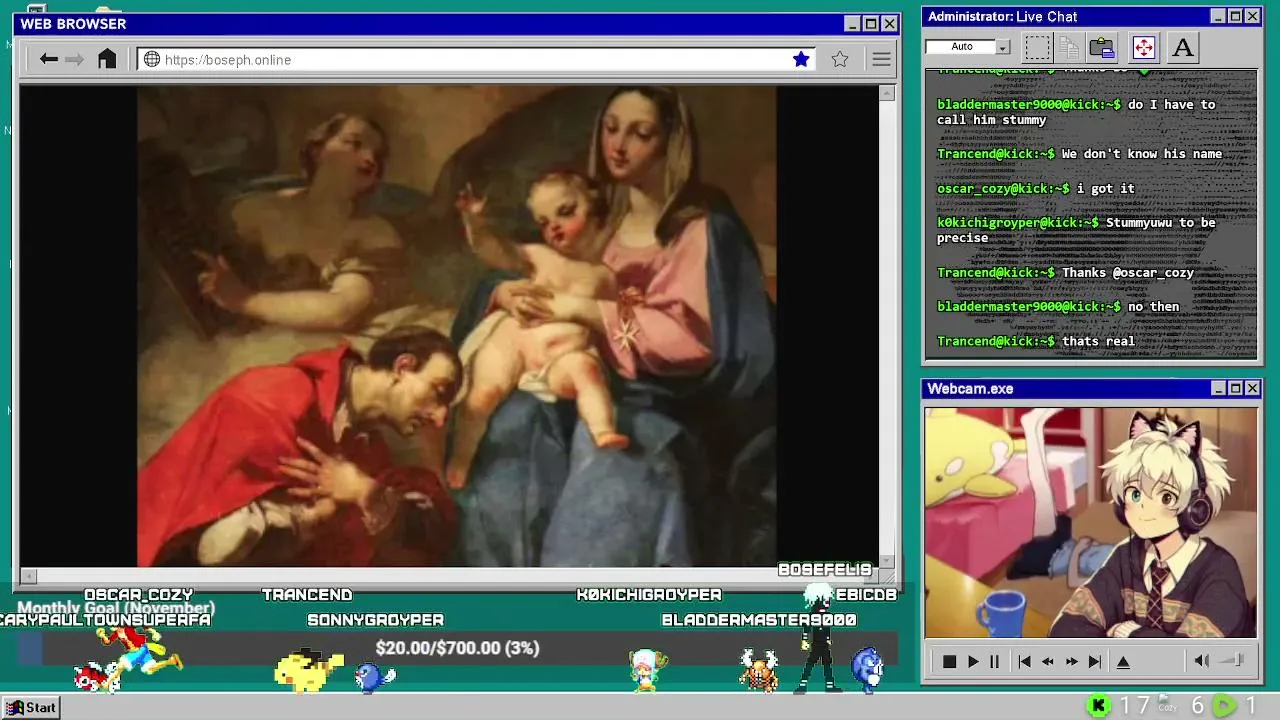This screenshot has width=1280, height=720.
Task: Click the outline favorites star icon
Action: click(x=840, y=59)
